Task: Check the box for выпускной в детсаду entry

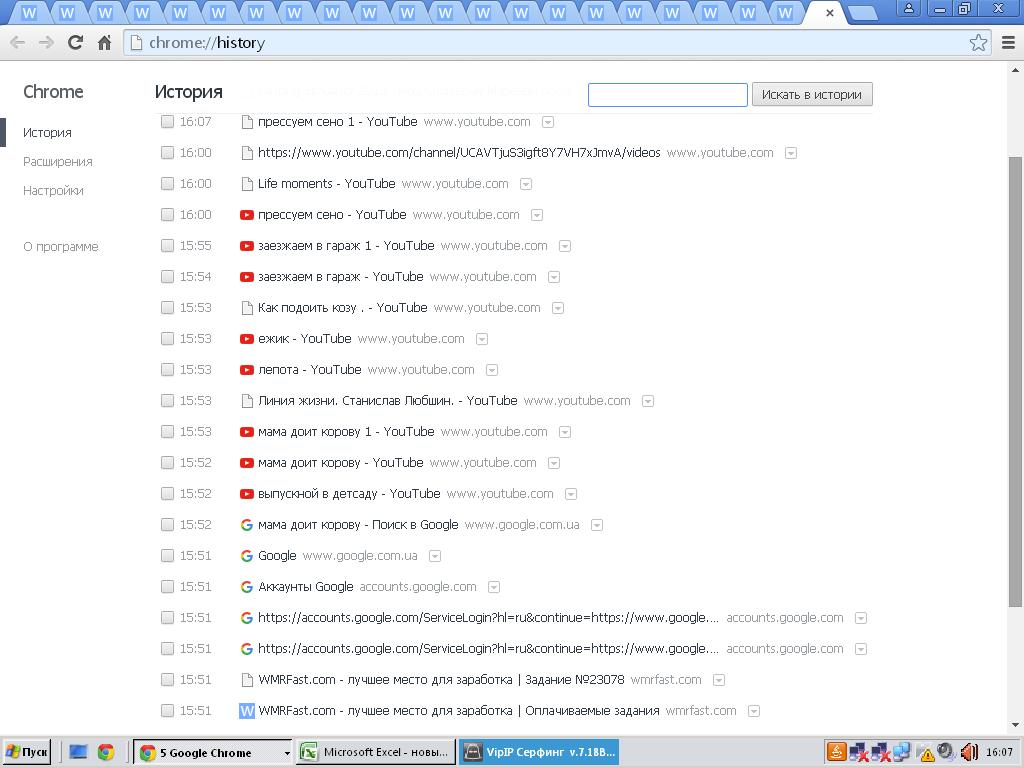Action: pyautogui.click(x=167, y=494)
